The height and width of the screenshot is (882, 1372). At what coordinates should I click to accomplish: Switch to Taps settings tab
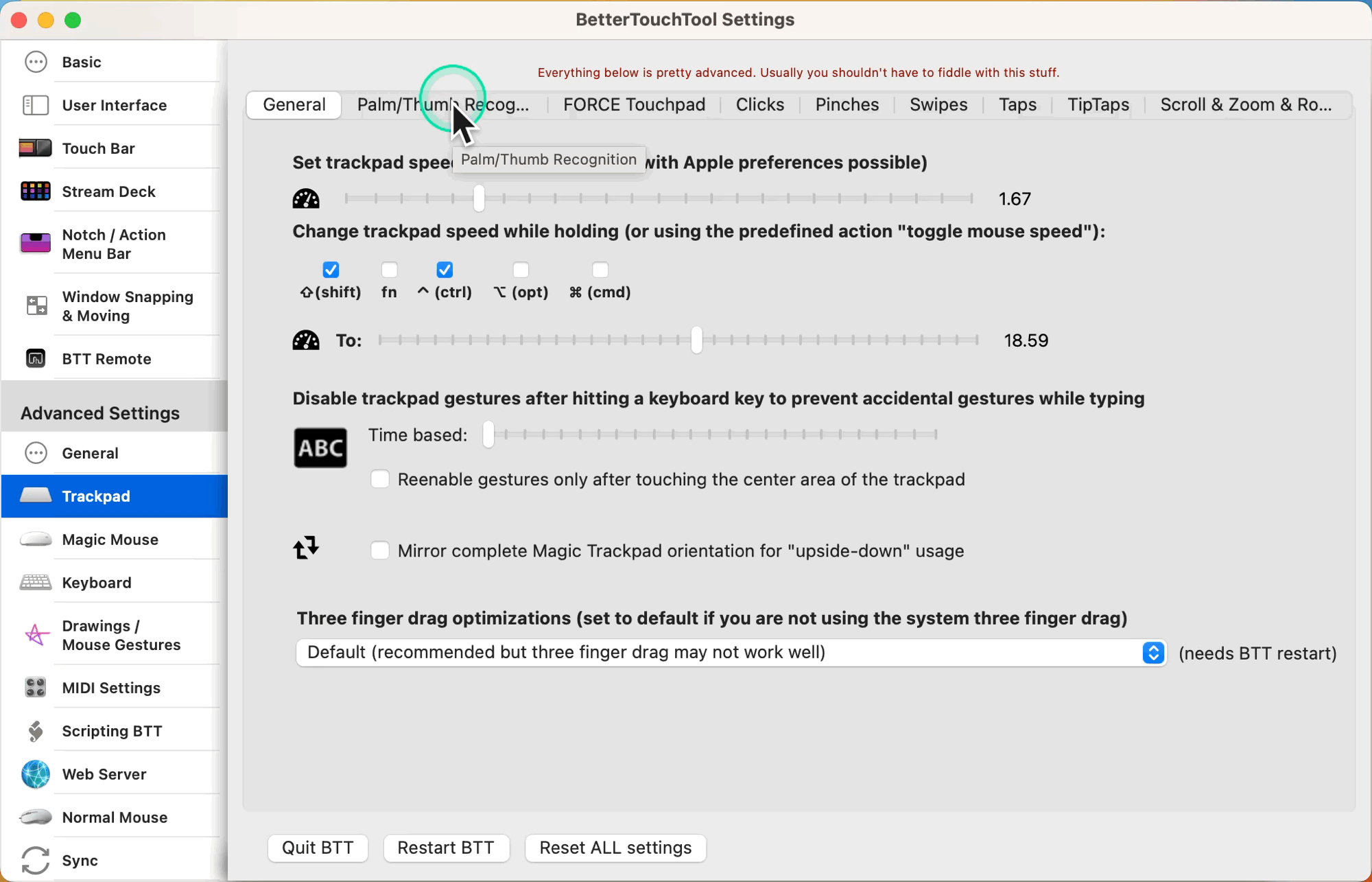coord(1018,104)
